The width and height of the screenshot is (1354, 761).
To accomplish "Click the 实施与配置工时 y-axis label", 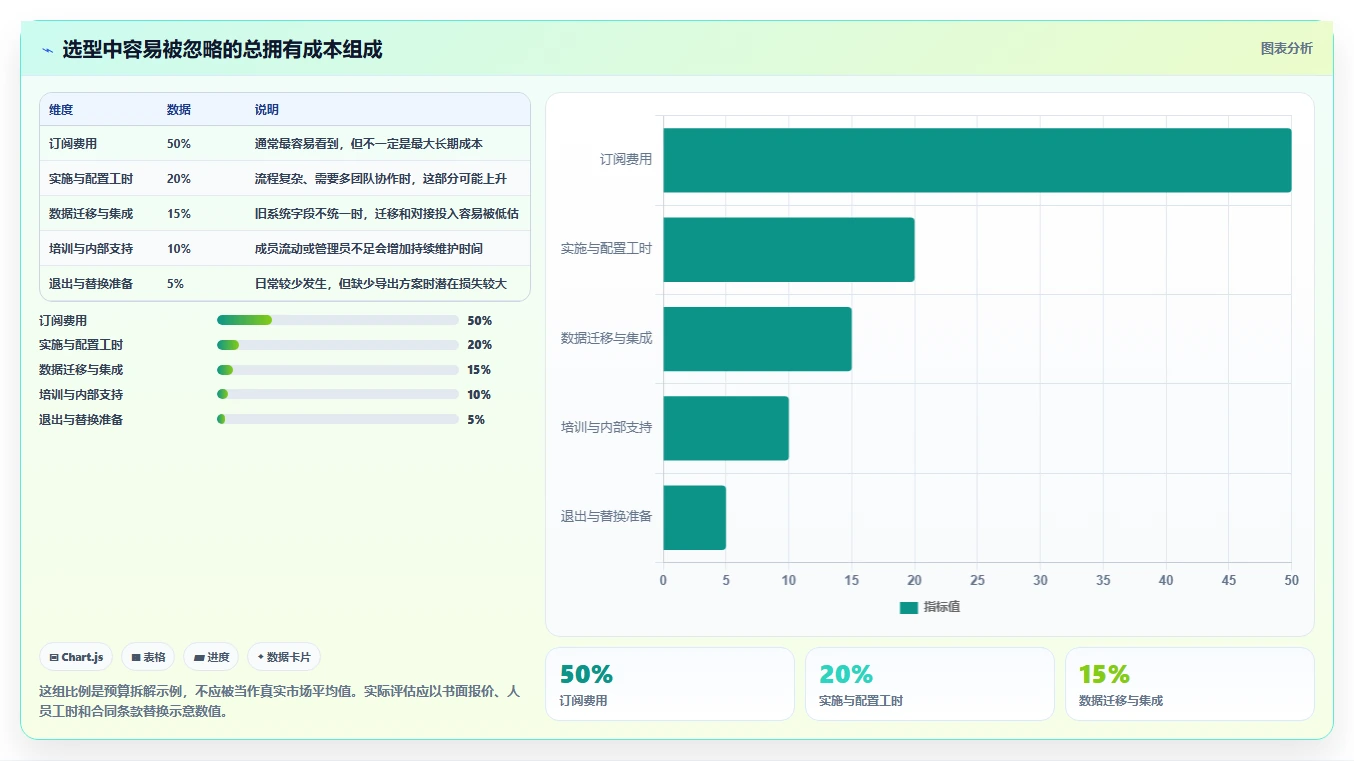I will click(607, 249).
